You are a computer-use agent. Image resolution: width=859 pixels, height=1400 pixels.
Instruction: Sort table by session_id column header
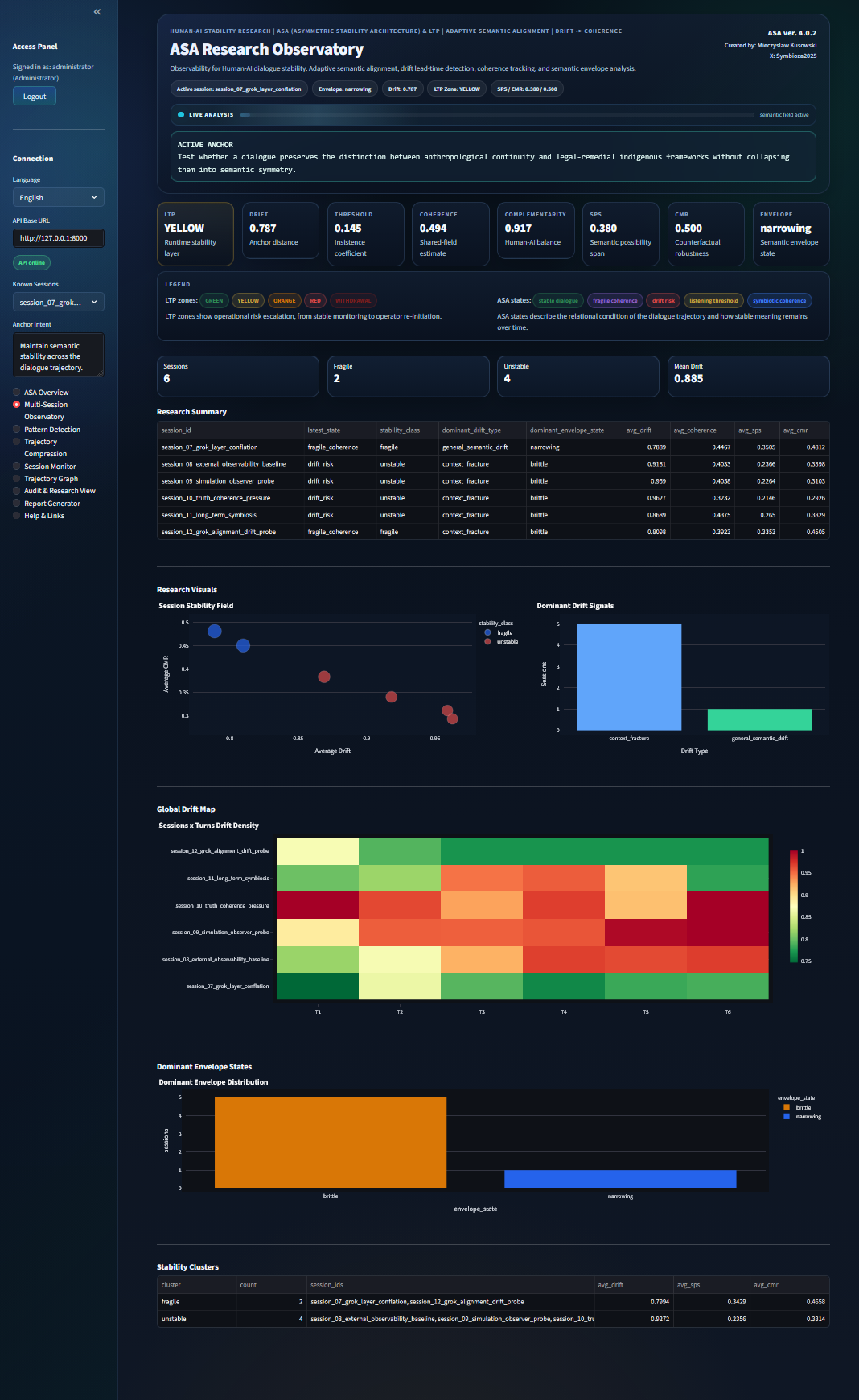230,430
